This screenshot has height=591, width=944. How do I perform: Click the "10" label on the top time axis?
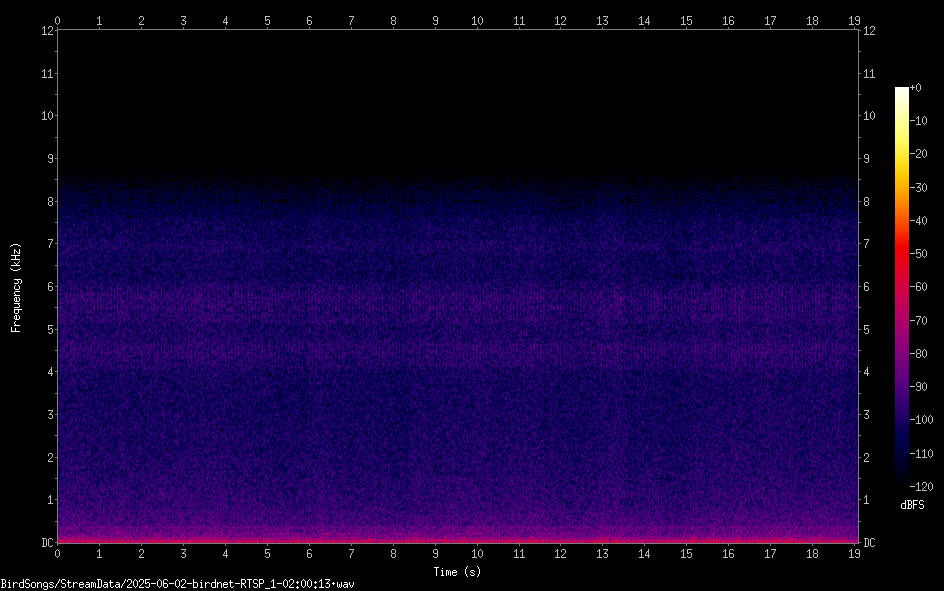(477, 21)
